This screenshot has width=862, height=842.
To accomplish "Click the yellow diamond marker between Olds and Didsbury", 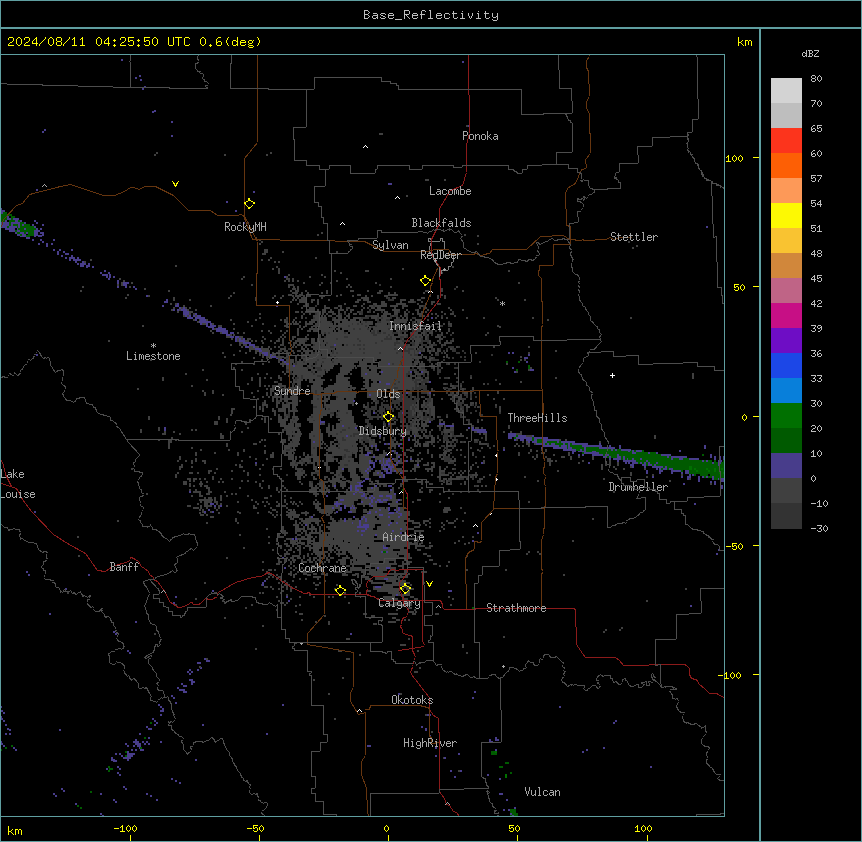I will [388, 417].
